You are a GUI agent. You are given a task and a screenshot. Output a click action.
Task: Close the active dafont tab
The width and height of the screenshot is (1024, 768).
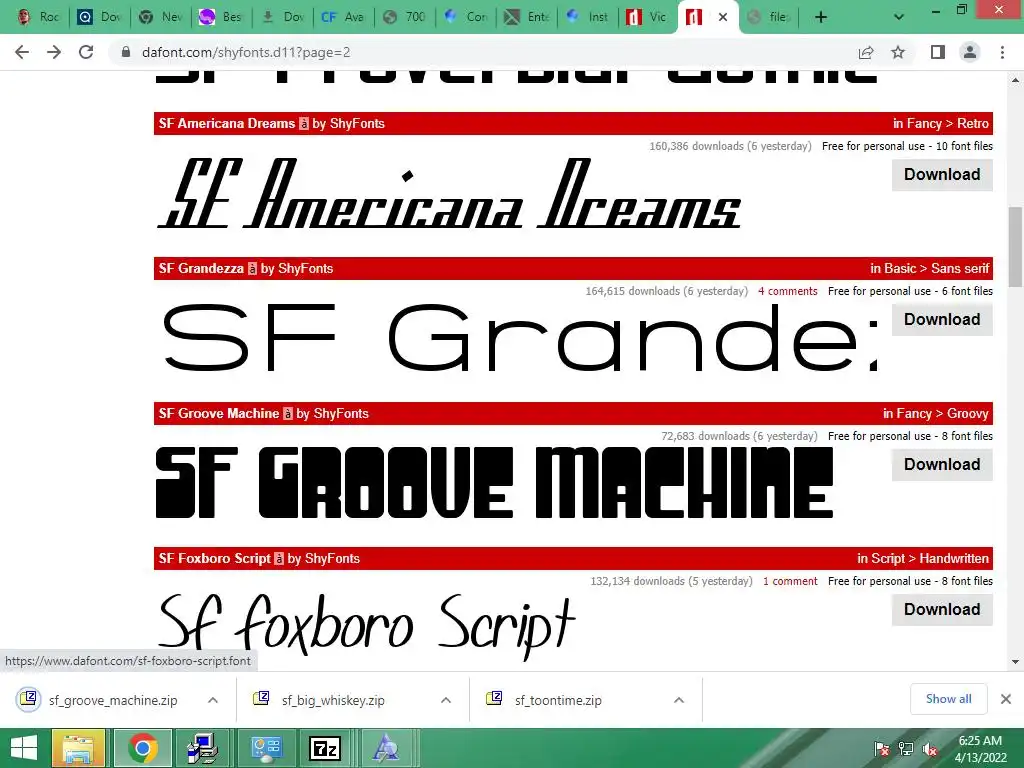pyautogui.click(x=722, y=17)
